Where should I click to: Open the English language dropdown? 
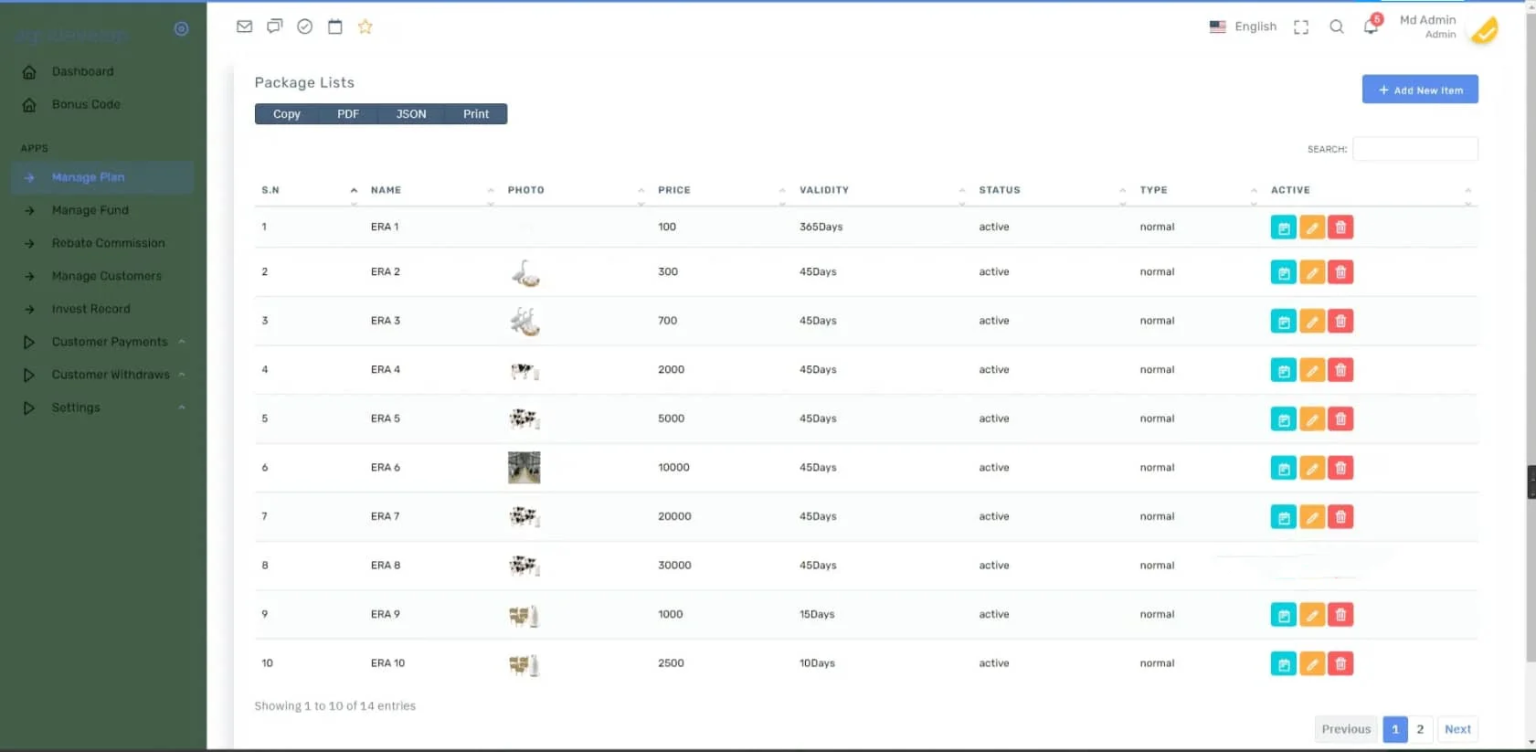click(1243, 27)
